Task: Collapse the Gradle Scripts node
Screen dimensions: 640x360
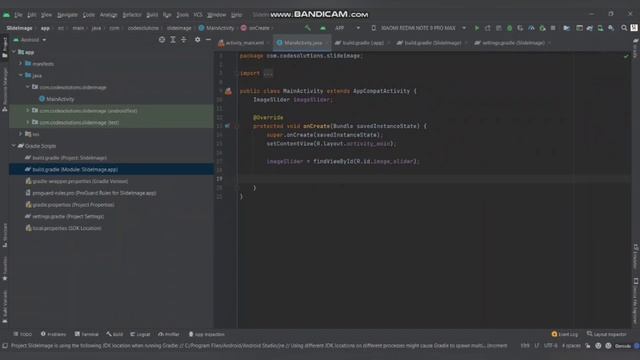Action: click(x=13, y=146)
